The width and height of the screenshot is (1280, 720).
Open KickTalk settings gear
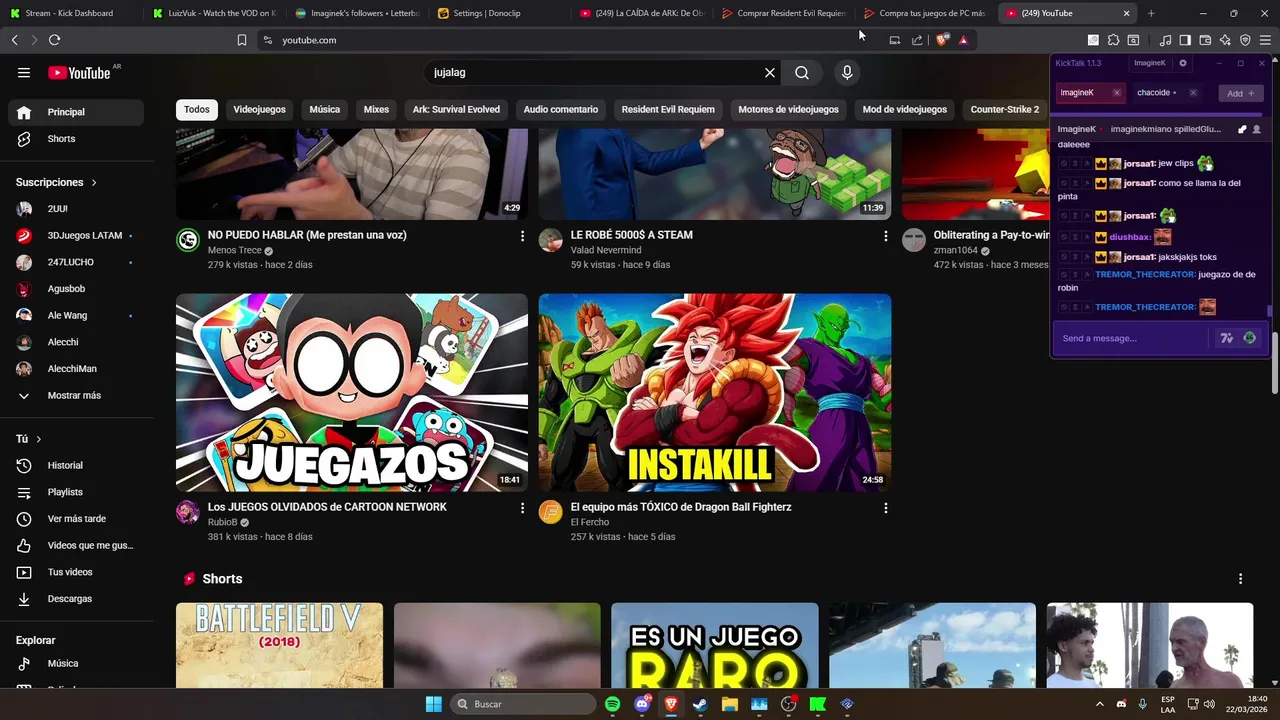point(1183,63)
